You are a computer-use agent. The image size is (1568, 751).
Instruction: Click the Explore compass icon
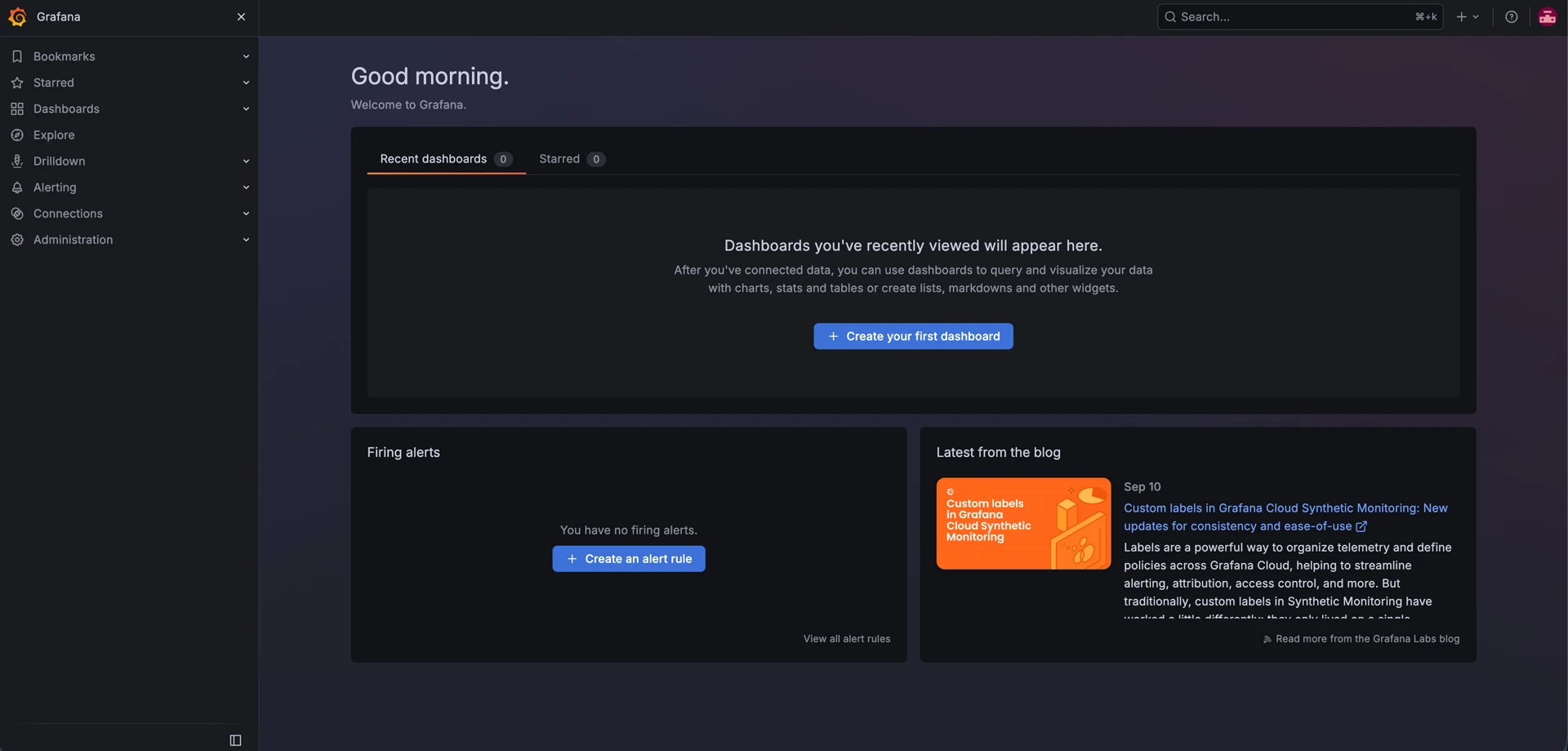[x=17, y=135]
